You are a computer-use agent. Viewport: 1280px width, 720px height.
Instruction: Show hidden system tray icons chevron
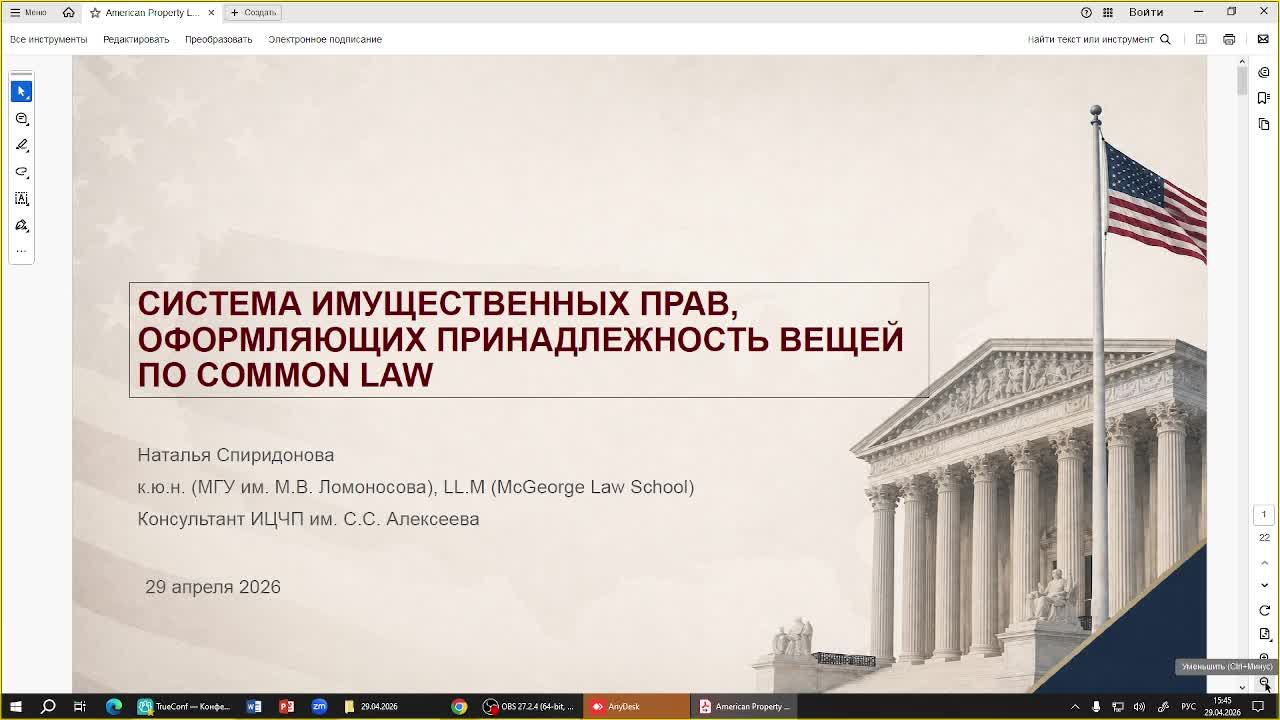click(x=1075, y=706)
